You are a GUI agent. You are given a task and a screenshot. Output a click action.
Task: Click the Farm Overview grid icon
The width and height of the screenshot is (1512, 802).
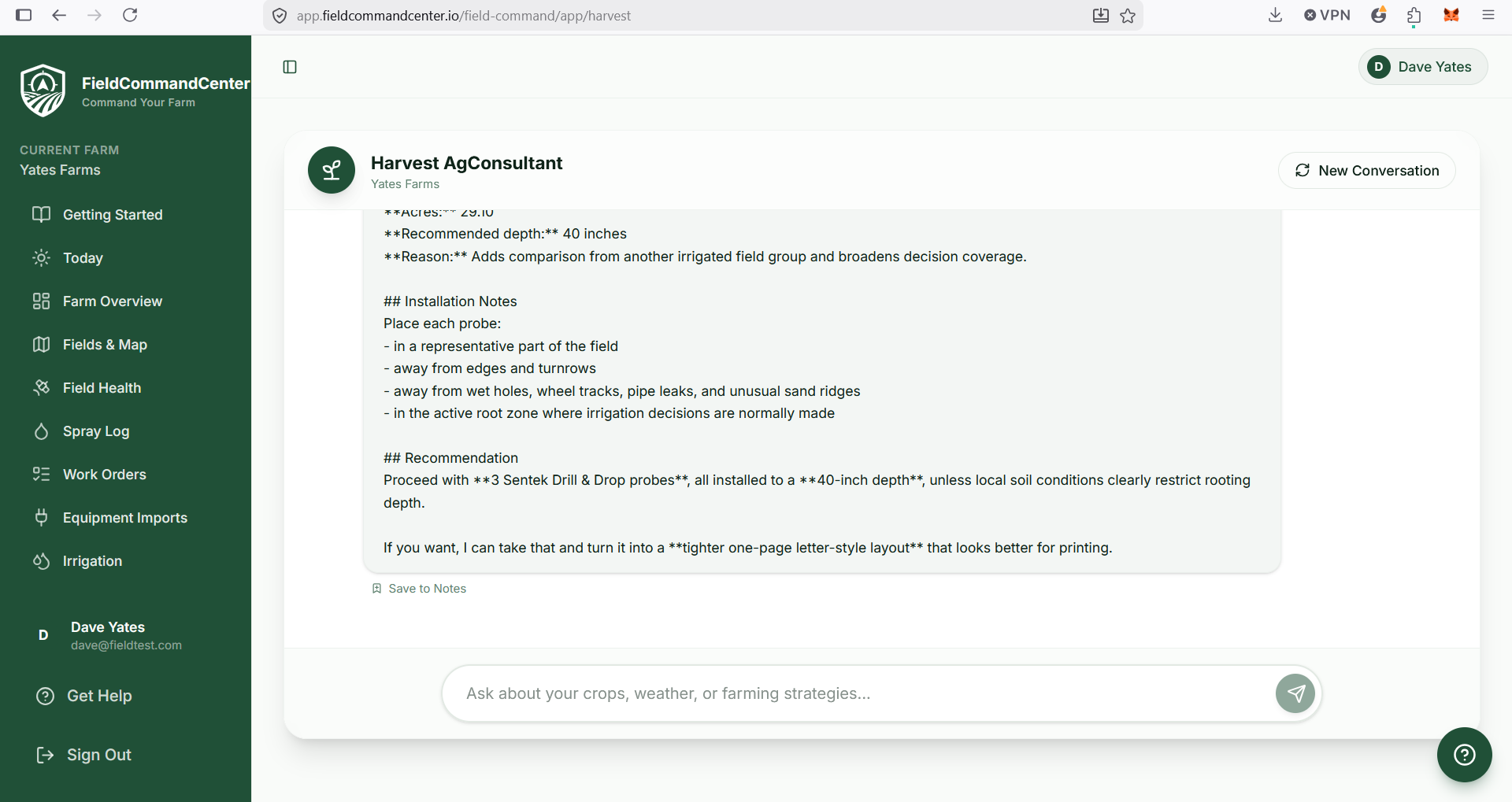coord(42,301)
